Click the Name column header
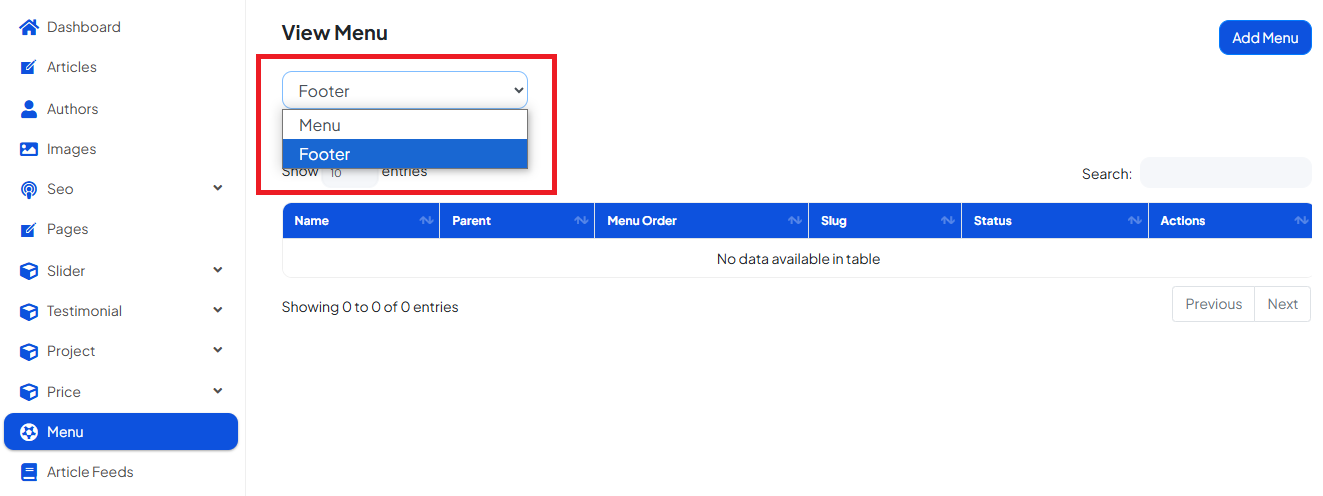 (x=361, y=221)
